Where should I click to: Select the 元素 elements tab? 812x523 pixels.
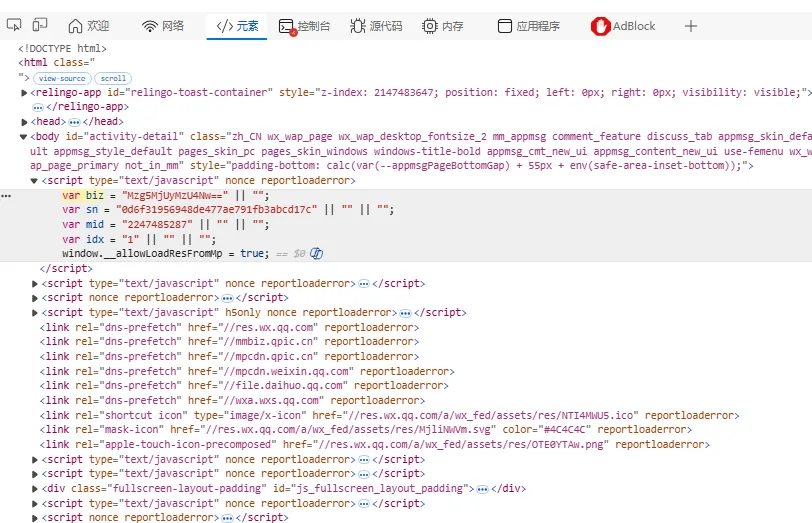pos(237,26)
